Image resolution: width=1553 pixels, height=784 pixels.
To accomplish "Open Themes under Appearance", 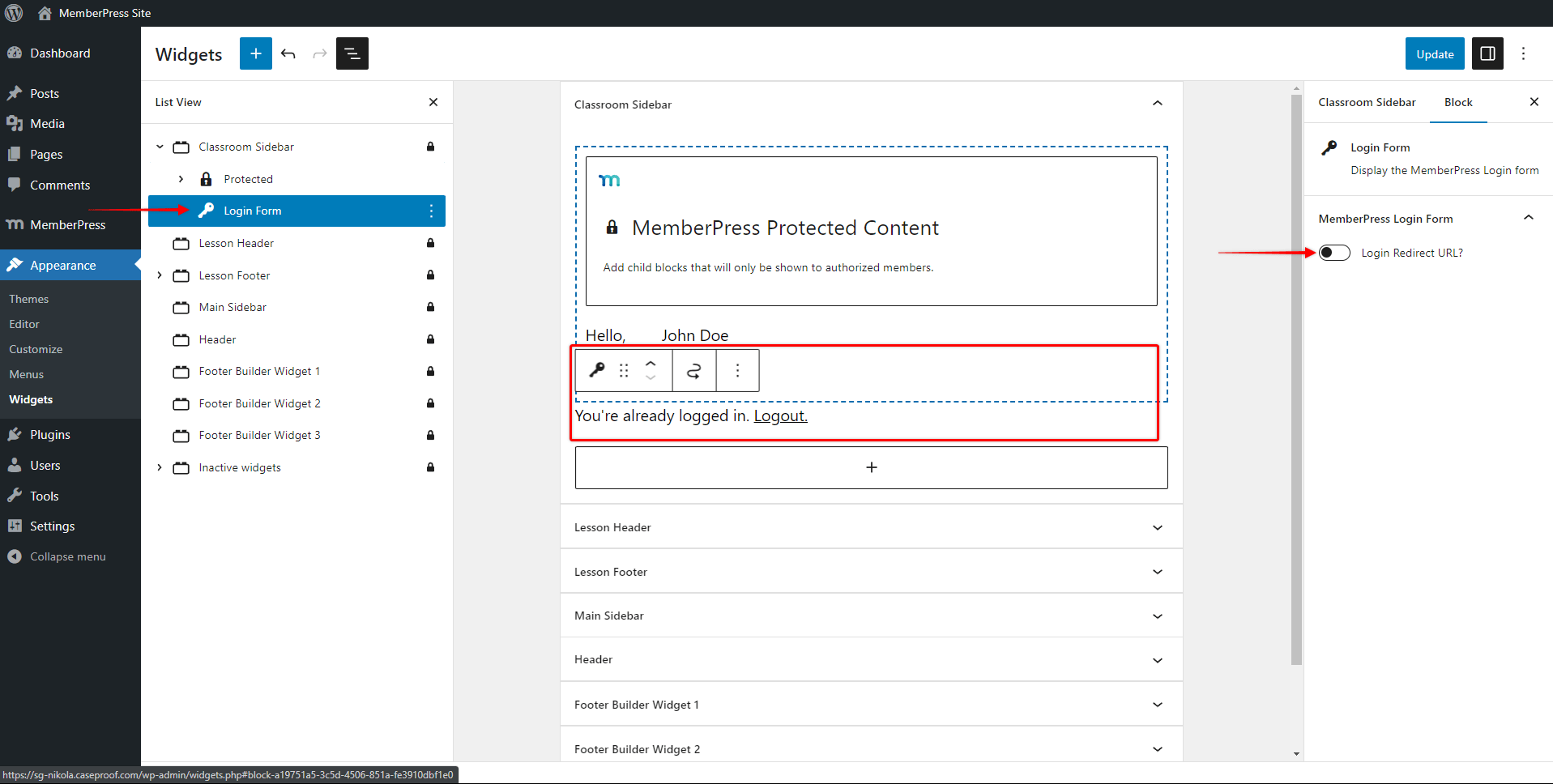I will [x=28, y=299].
